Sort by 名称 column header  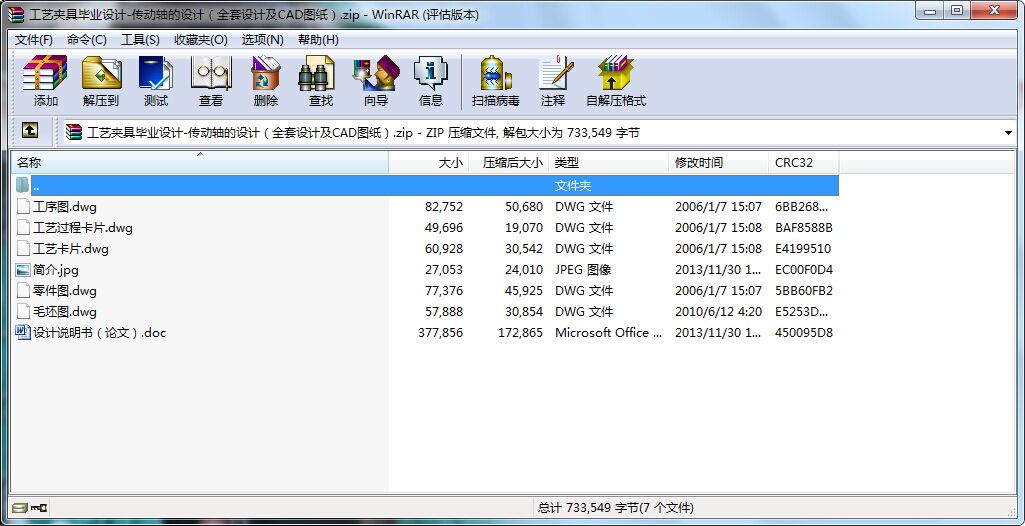click(199, 162)
